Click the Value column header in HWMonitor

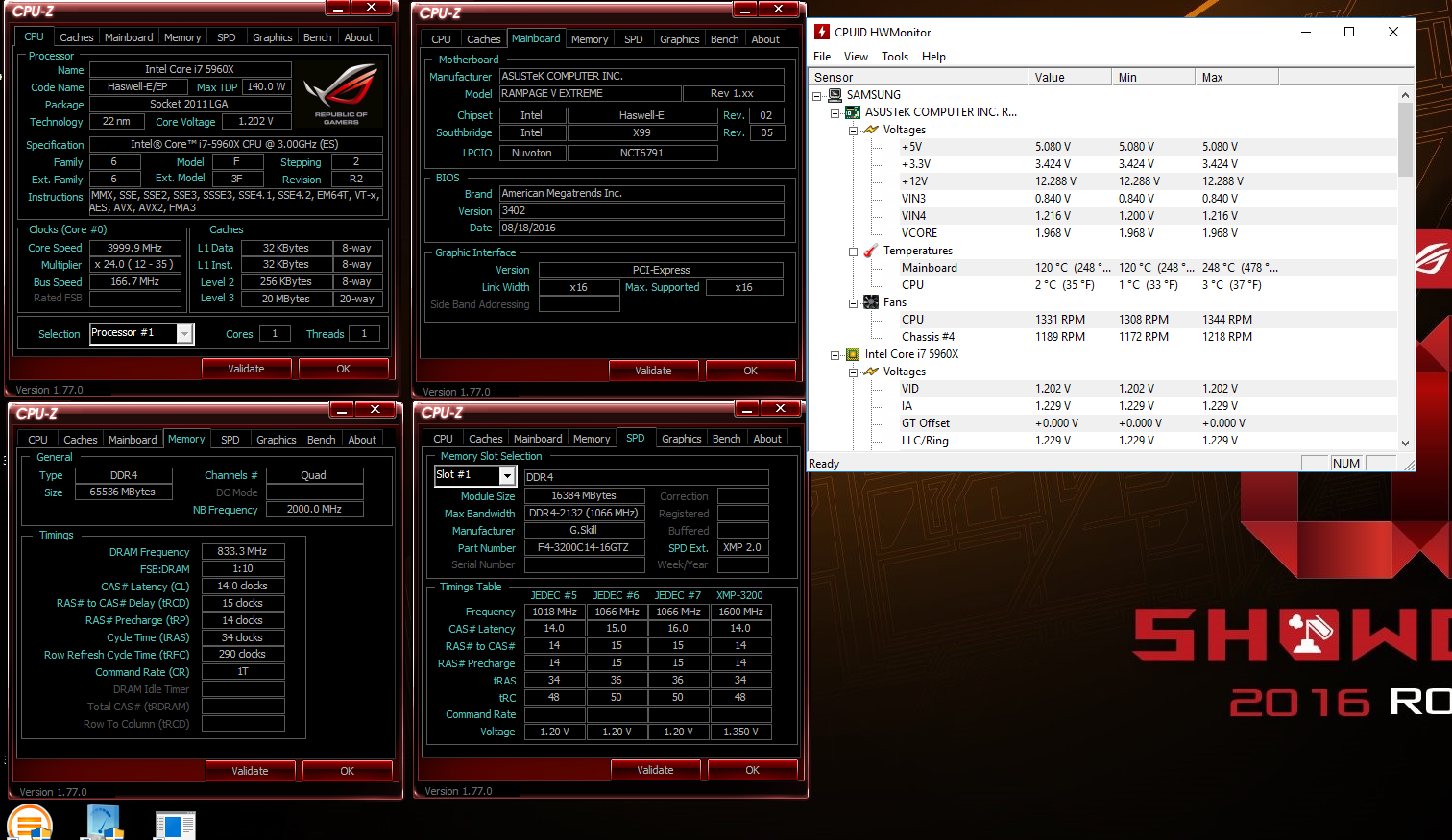tap(1070, 77)
